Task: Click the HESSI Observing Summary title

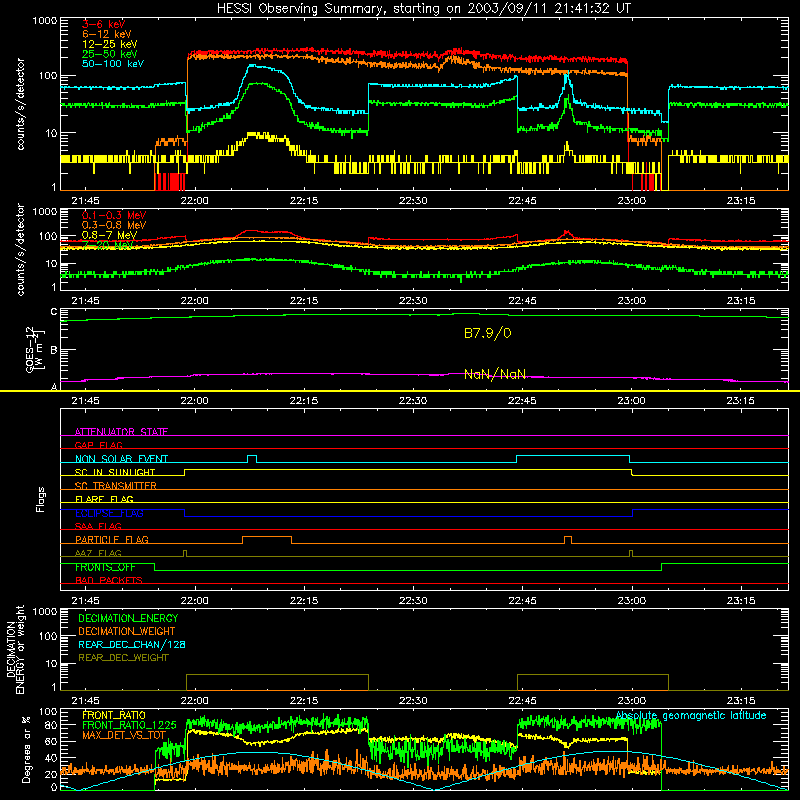Action: click(x=423, y=9)
